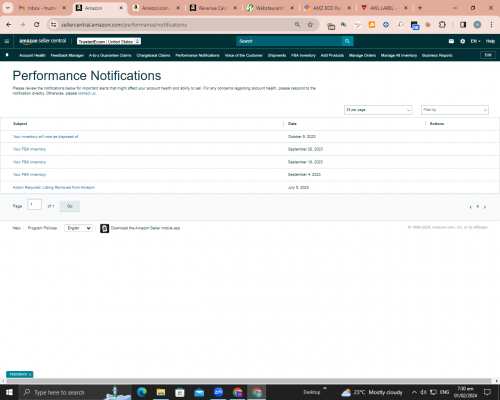Image resolution: width=500 pixels, height=400 pixels.
Task: Click the orange extension icon in Chrome toolbar
Action: (372, 24)
